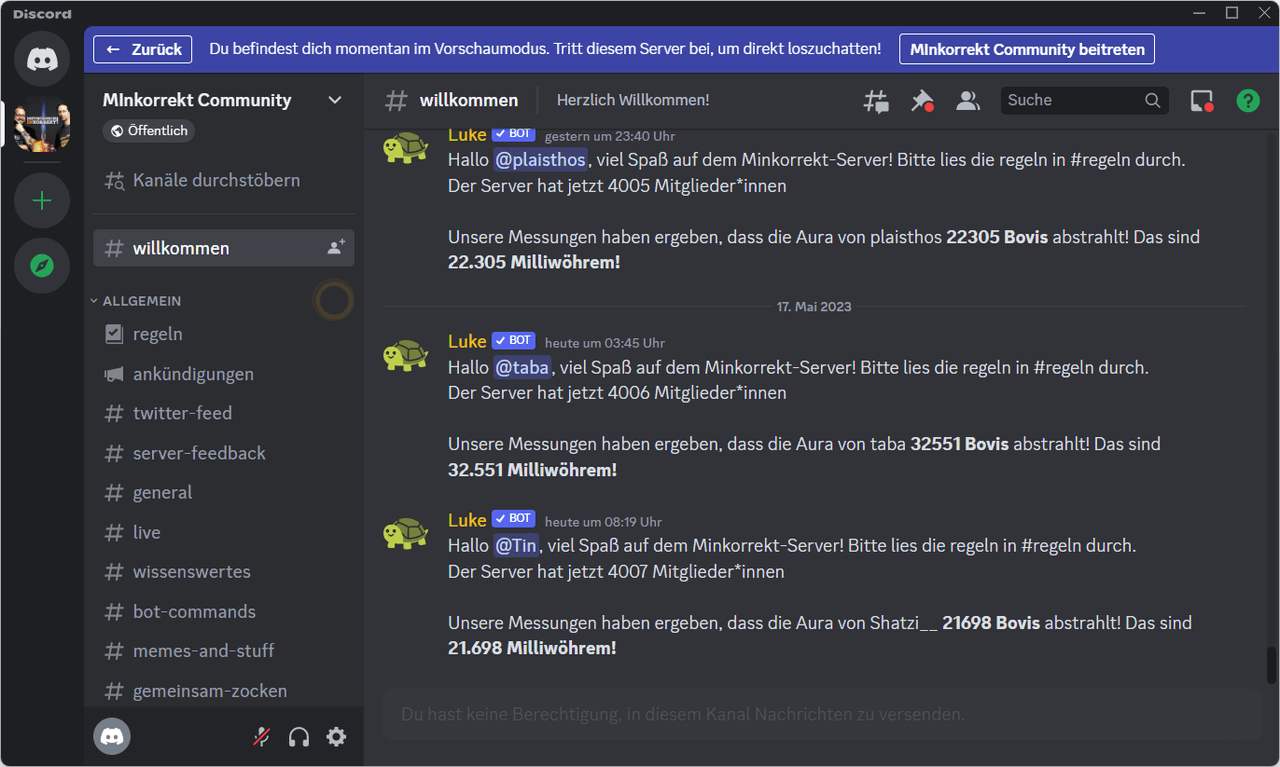Add a server with the plus icon
1280x767 pixels.
click(x=42, y=201)
